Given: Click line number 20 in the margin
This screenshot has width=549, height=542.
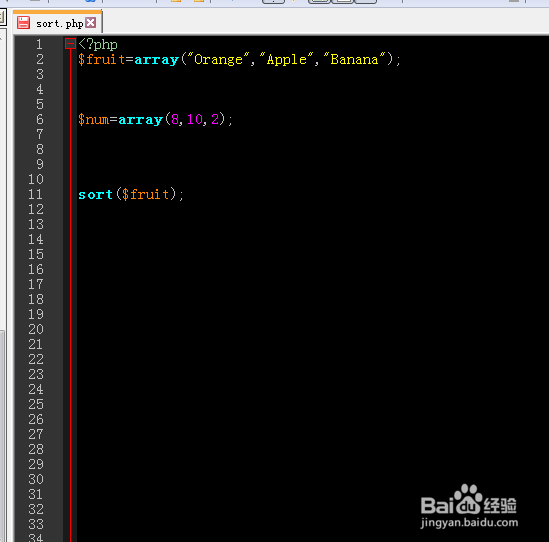Looking at the screenshot, I should coord(35,329).
